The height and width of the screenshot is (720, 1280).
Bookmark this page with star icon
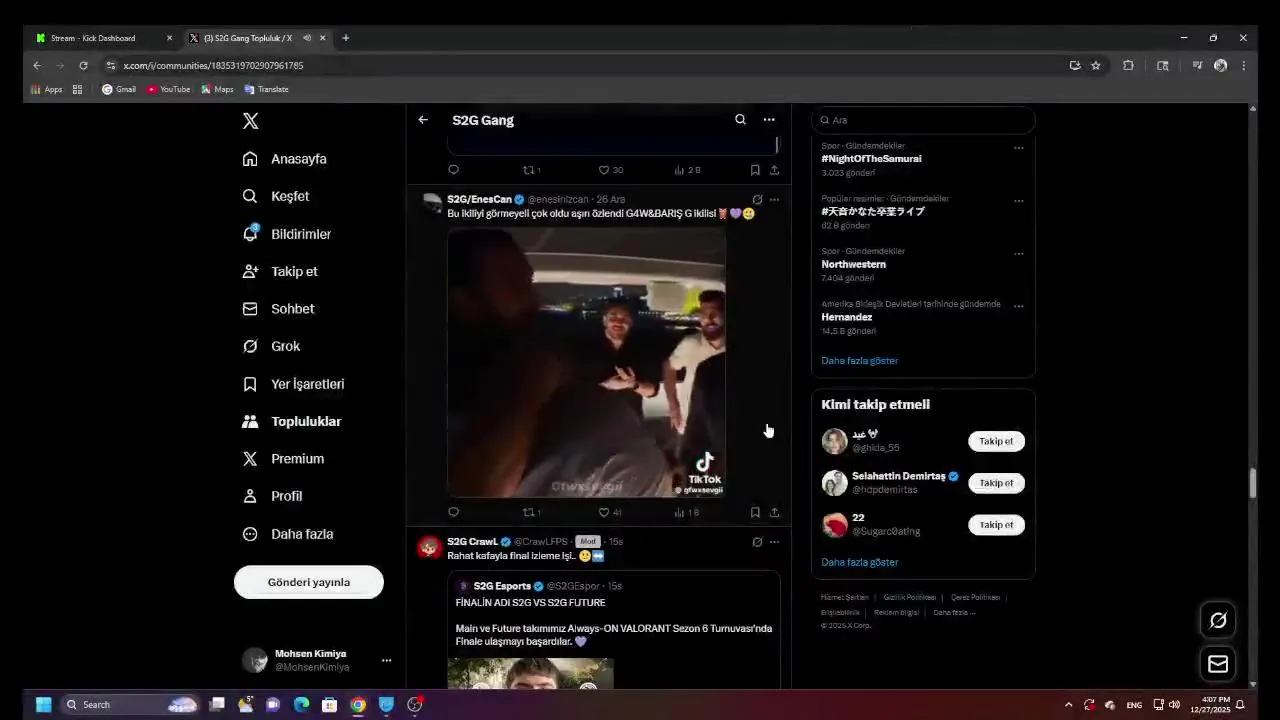tap(1096, 65)
